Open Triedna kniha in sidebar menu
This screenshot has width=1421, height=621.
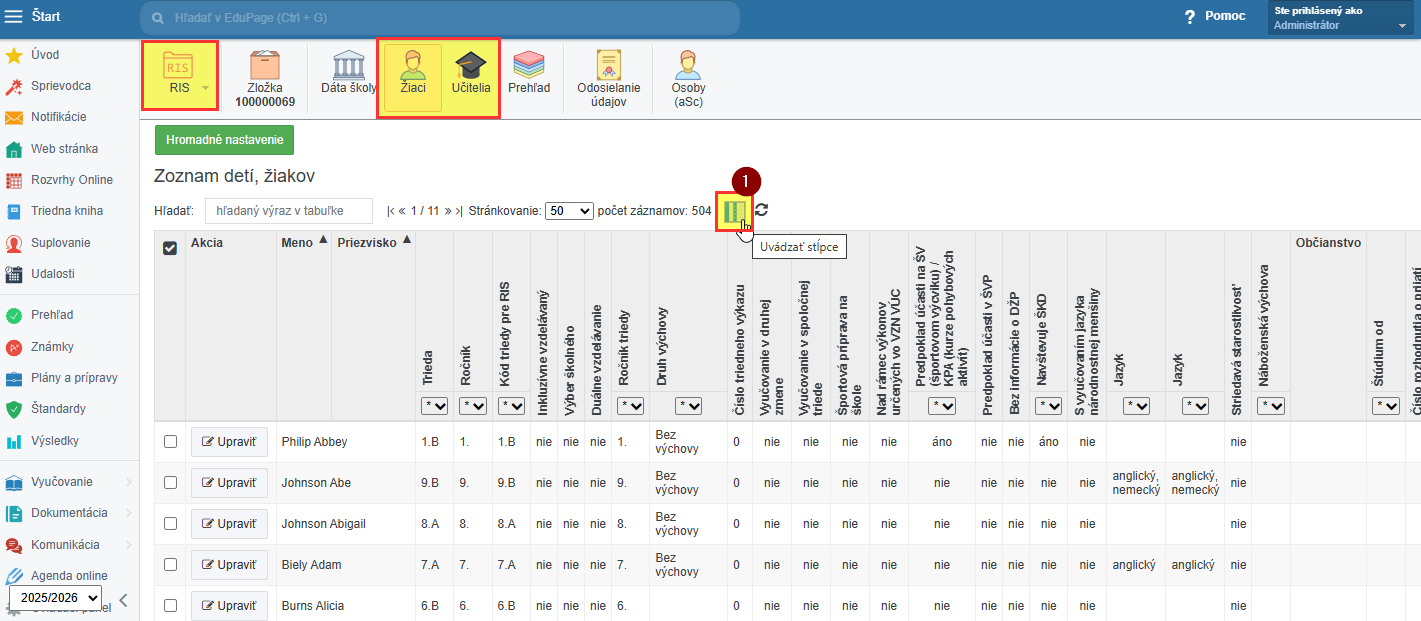67,211
